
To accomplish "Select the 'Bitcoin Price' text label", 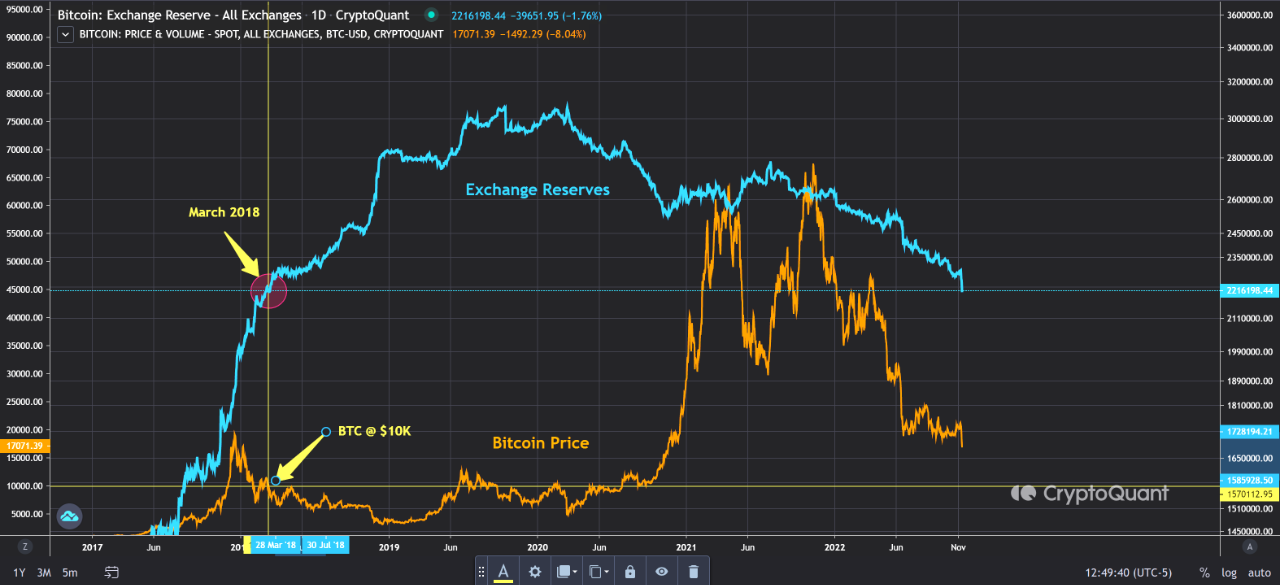I will pos(541,442).
